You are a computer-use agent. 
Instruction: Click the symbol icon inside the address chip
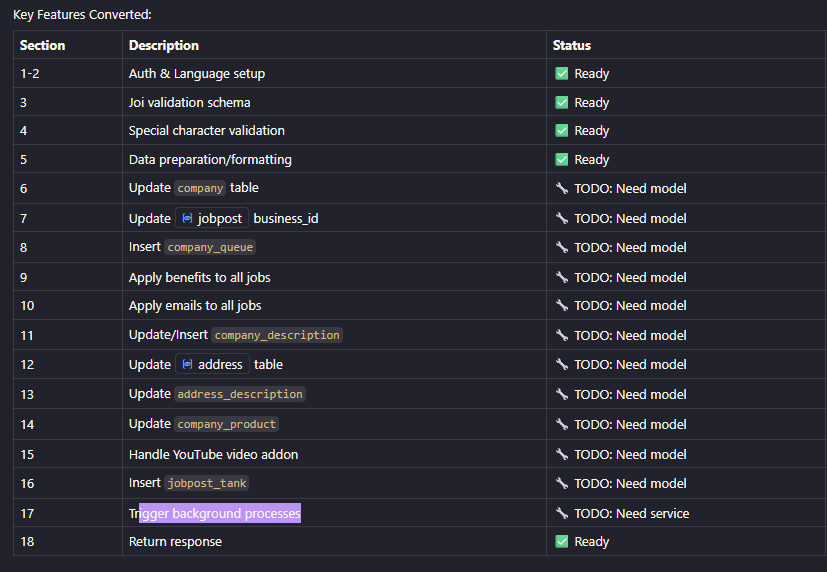[187, 364]
